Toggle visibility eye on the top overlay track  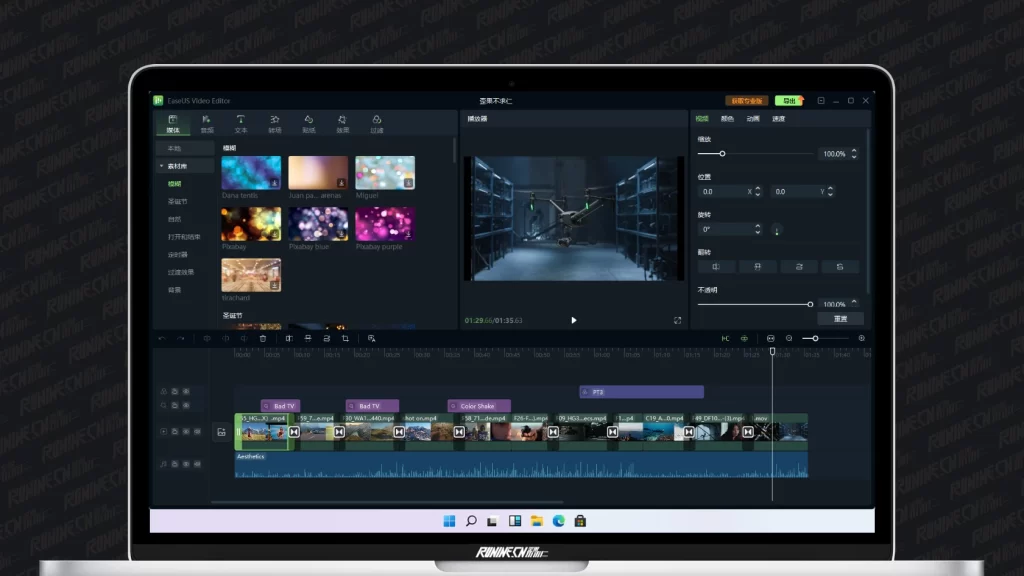point(185,391)
